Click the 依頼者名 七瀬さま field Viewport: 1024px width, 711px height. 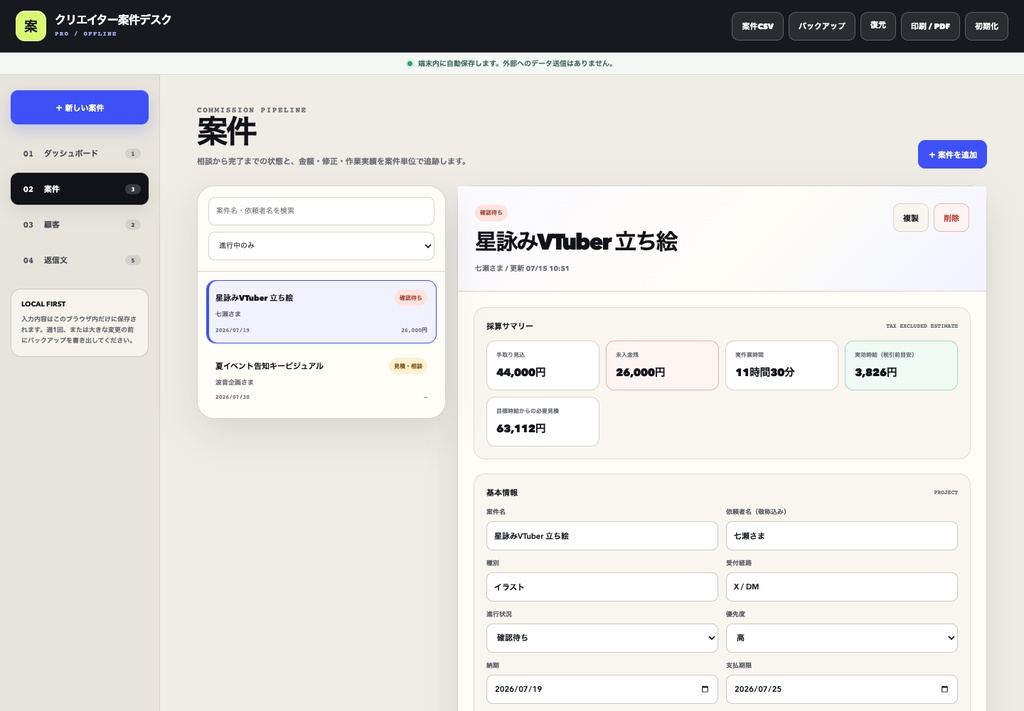coord(841,535)
